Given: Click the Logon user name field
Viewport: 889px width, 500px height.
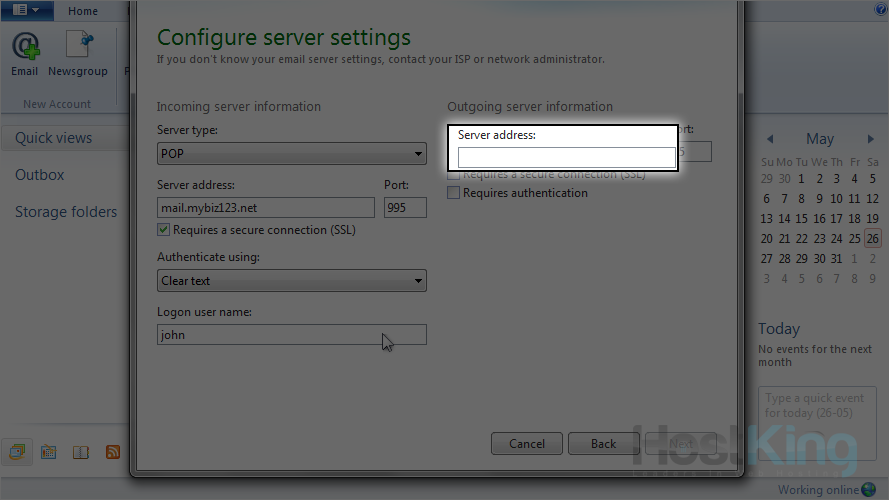Looking at the screenshot, I should [292, 335].
